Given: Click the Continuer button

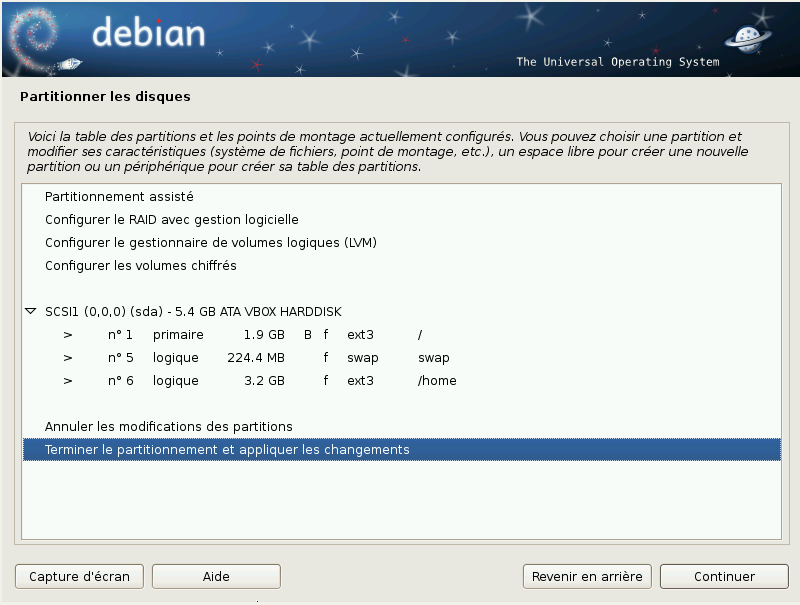Looking at the screenshot, I should (x=724, y=576).
